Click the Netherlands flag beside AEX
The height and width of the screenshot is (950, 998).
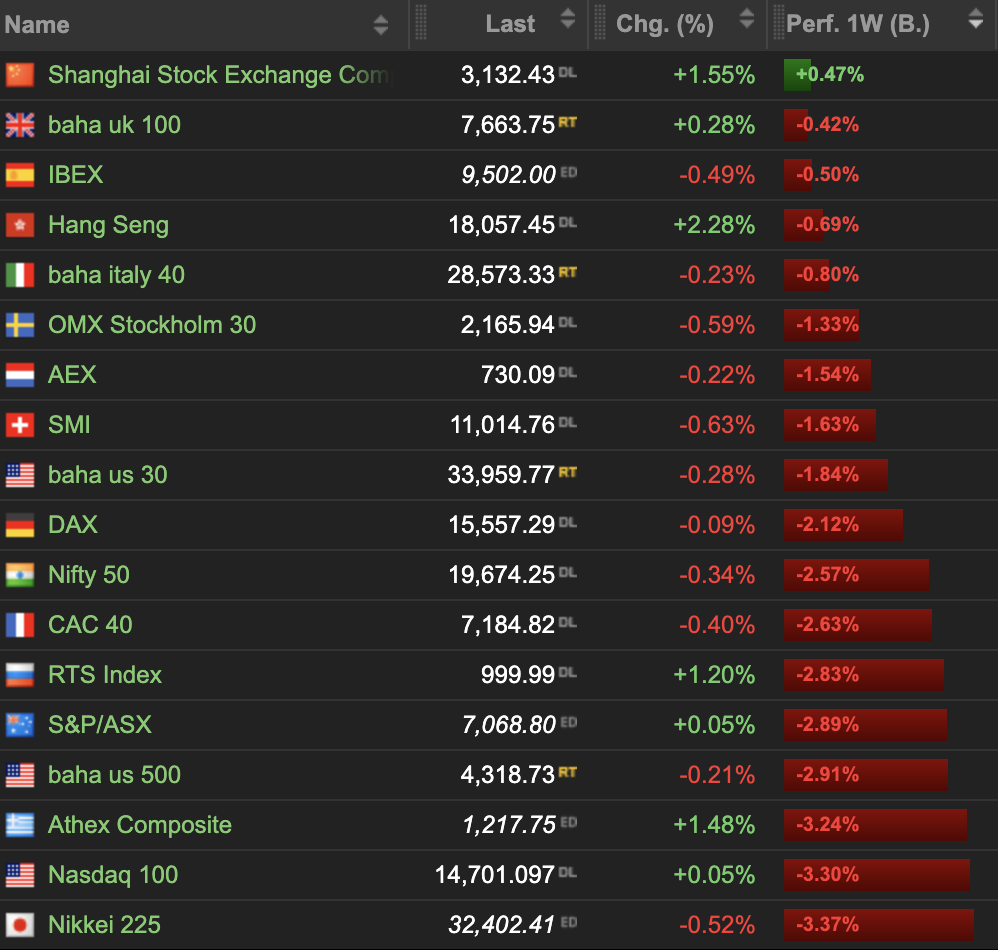click(x=20, y=375)
